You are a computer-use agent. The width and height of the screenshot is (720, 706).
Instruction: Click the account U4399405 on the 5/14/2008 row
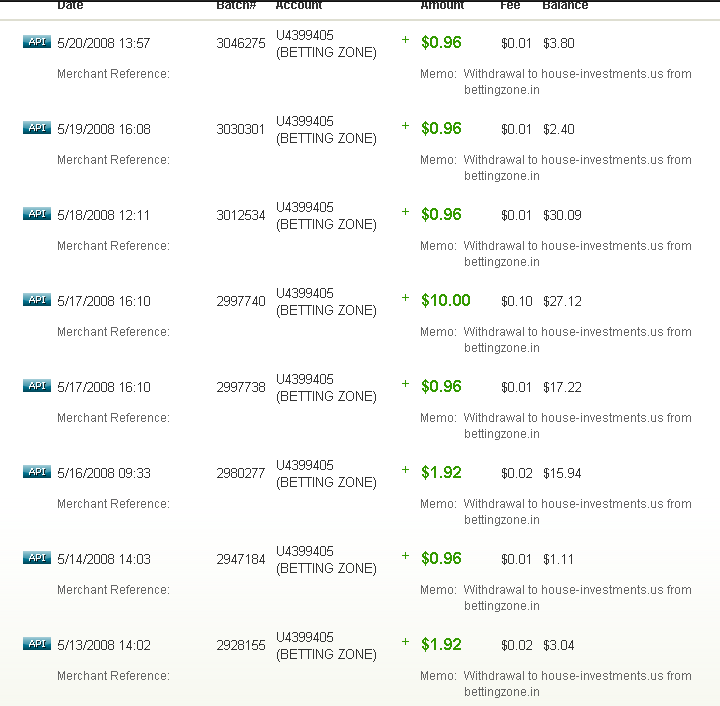pos(305,551)
